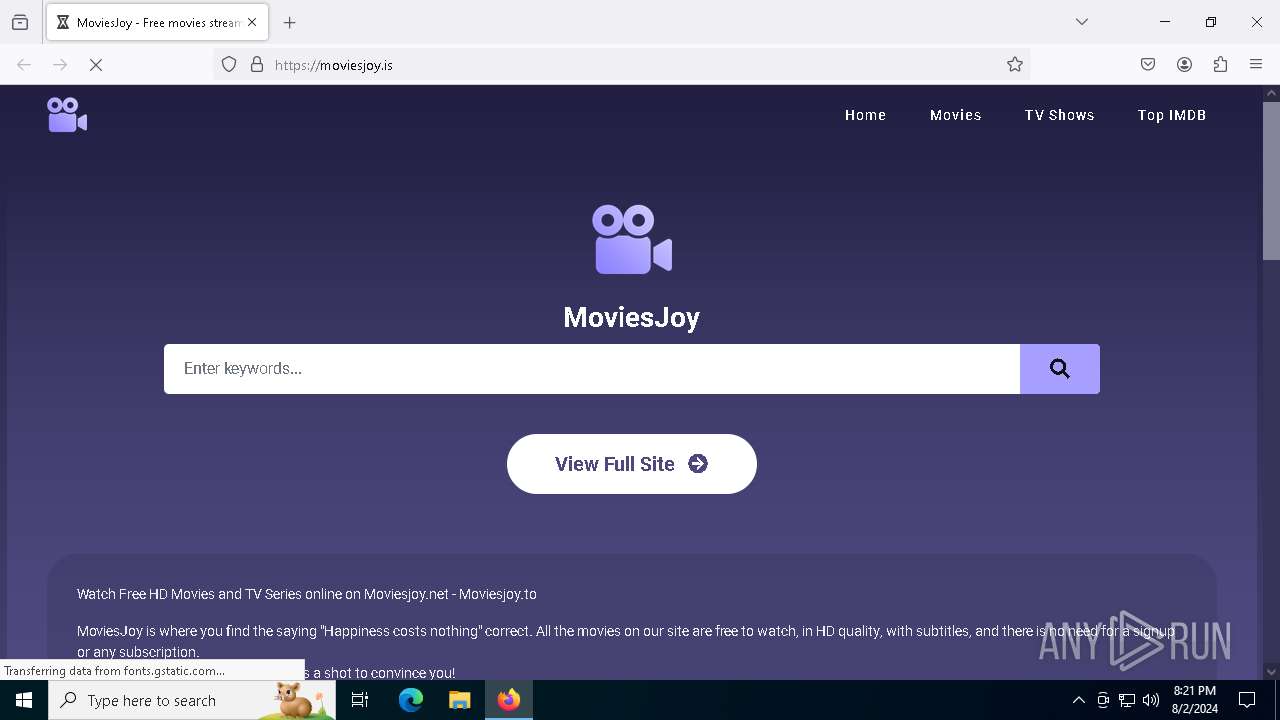
Task: Show hidden system tray icons
Action: (1078, 700)
